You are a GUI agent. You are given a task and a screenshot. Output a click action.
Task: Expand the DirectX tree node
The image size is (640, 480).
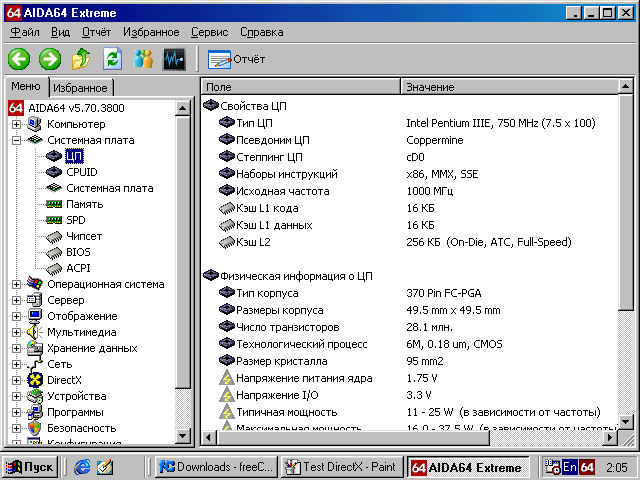17,380
